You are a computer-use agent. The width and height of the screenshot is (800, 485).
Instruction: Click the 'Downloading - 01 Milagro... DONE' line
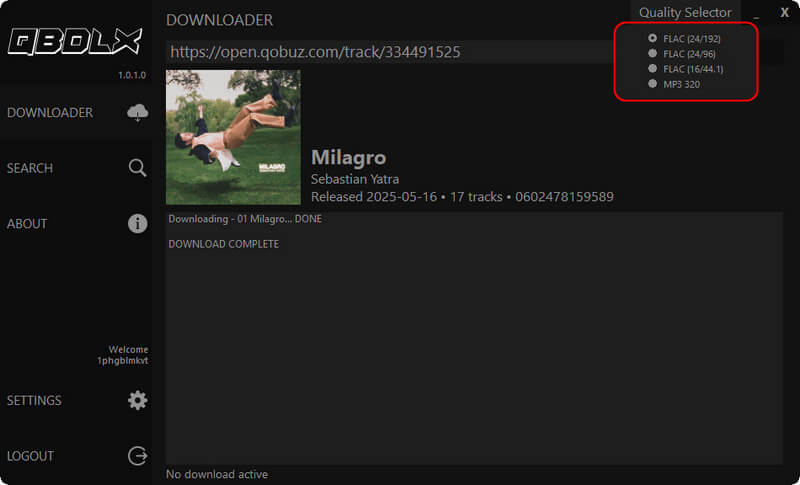245,219
